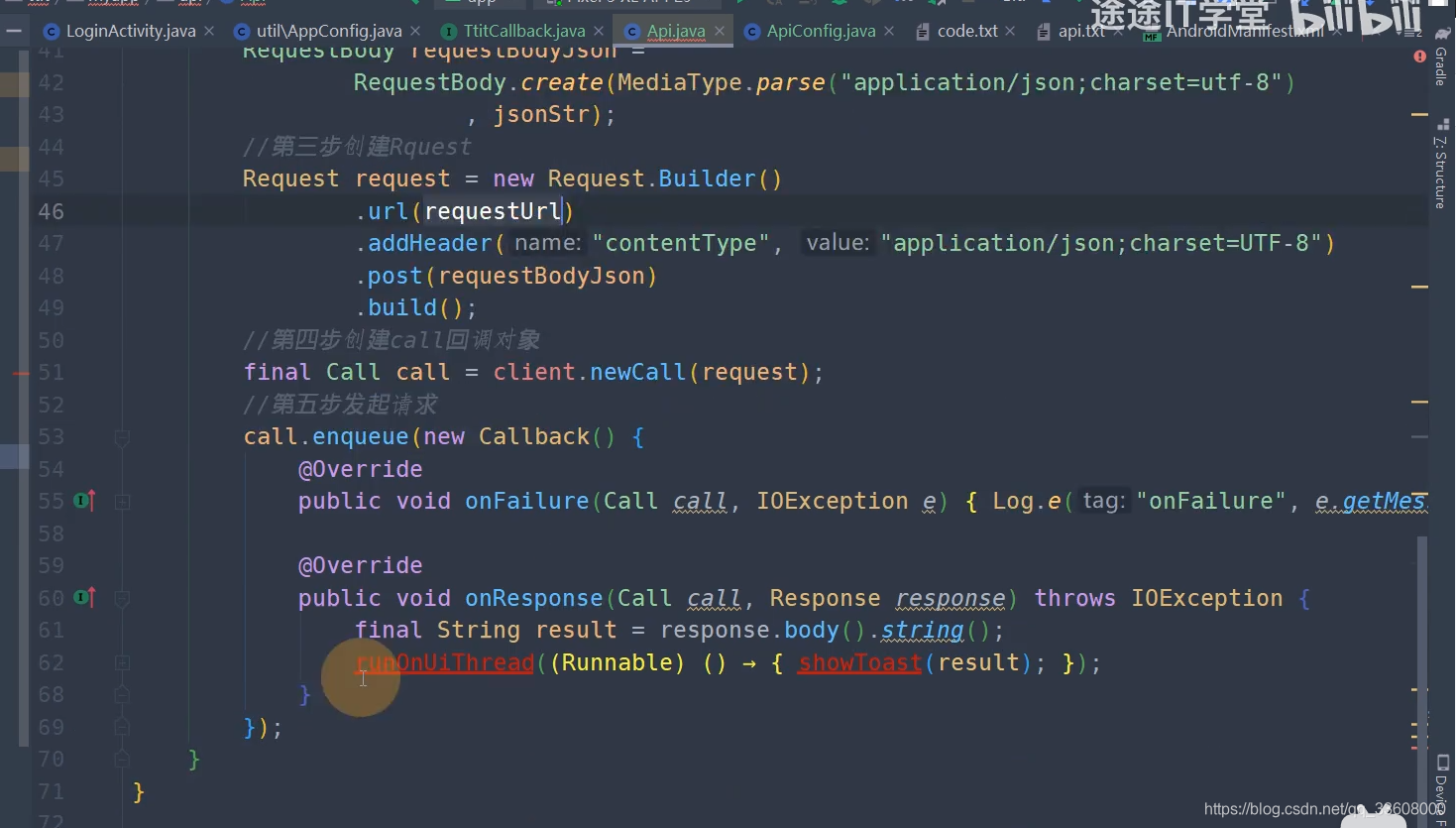Click the red error indicator above the error stripe

pyautogui.click(x=1419, y=57)
